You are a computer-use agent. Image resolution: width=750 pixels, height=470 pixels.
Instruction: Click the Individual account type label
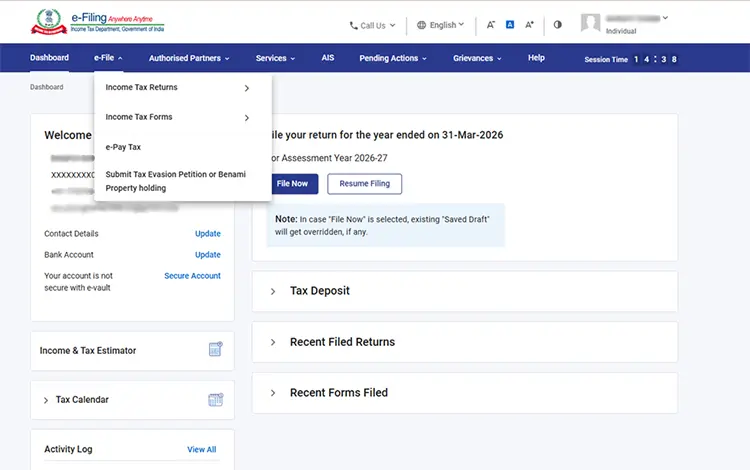[x=621, y=31]
